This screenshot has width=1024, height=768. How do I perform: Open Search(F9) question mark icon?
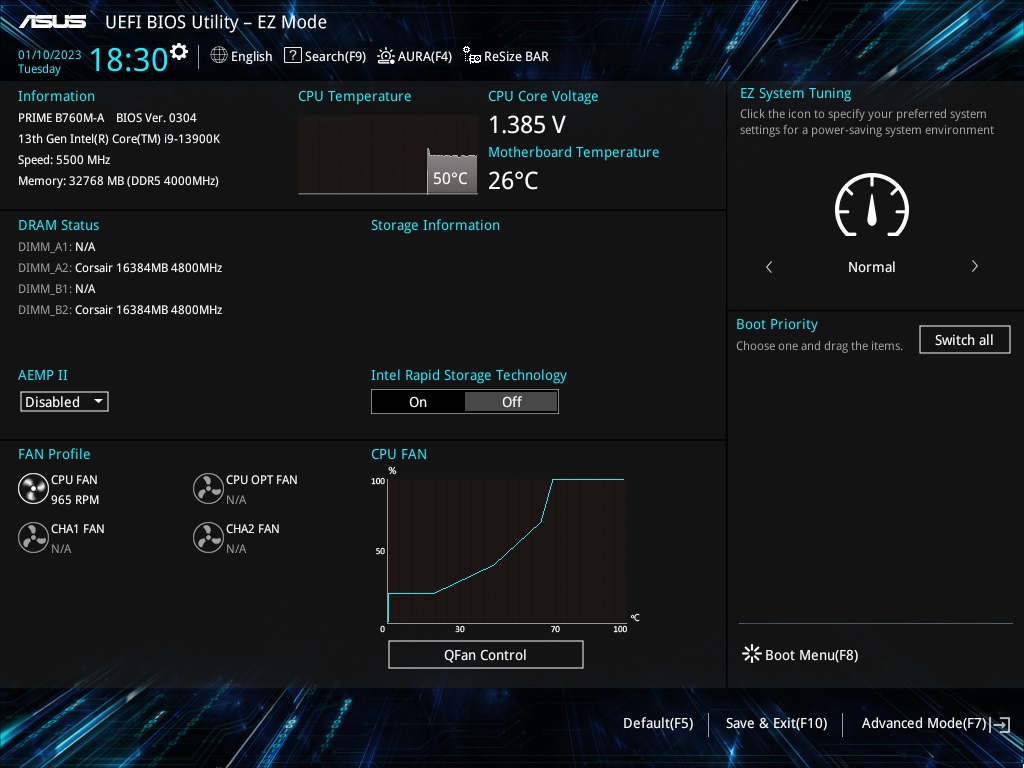point(293,56)
